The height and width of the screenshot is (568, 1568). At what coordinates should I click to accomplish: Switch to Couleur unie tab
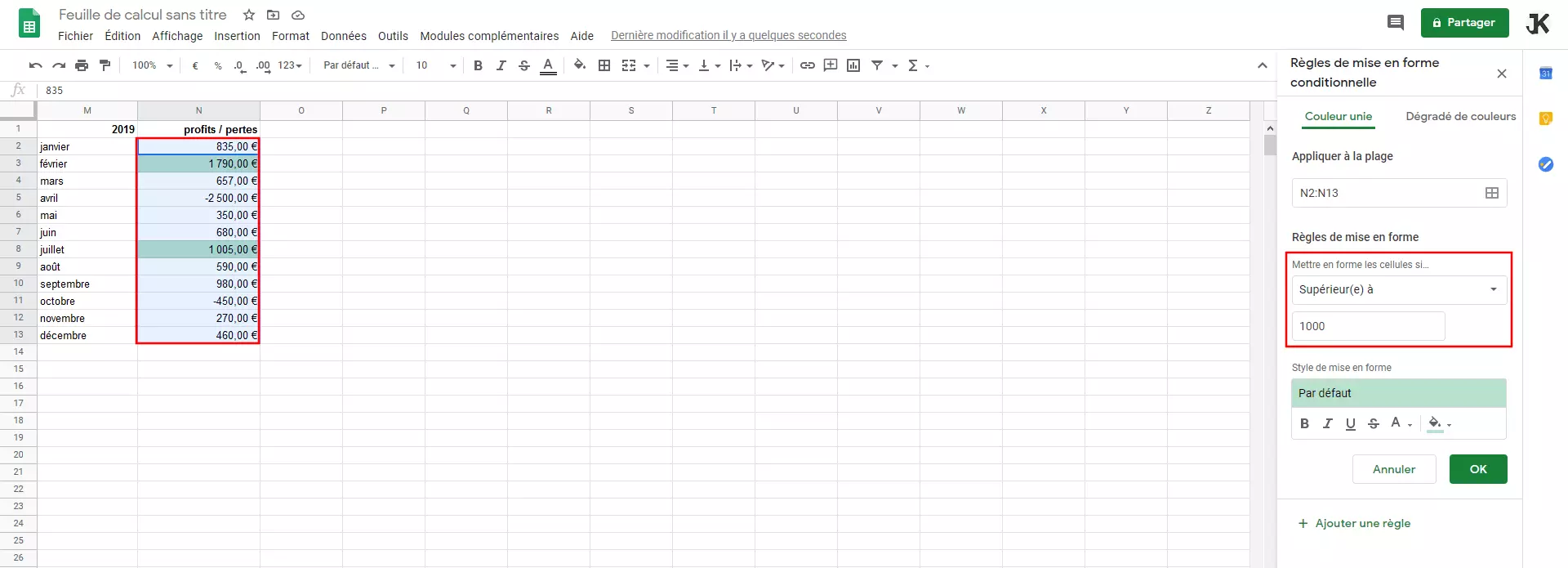pos(1339,116)
